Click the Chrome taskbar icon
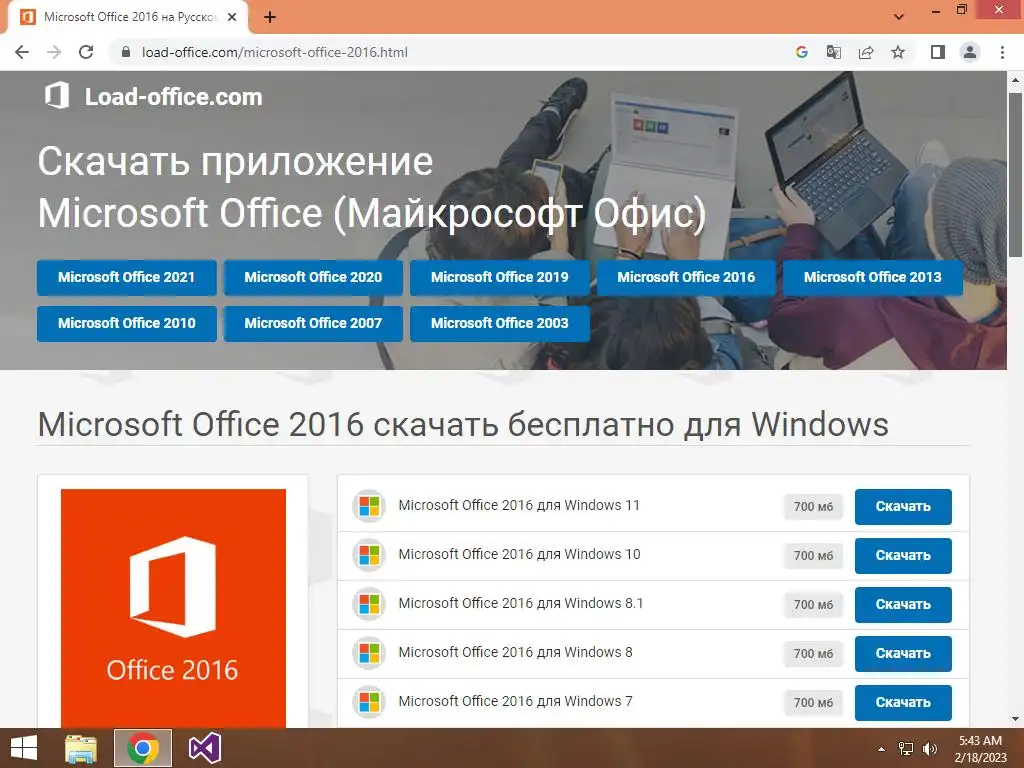 click(143, 748)
